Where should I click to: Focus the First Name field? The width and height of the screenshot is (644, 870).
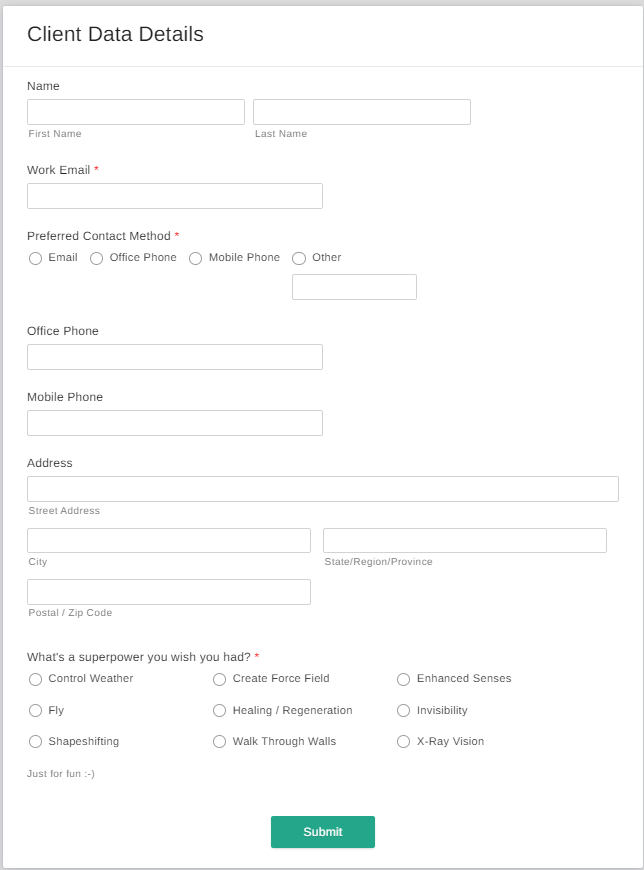point(136,112)
